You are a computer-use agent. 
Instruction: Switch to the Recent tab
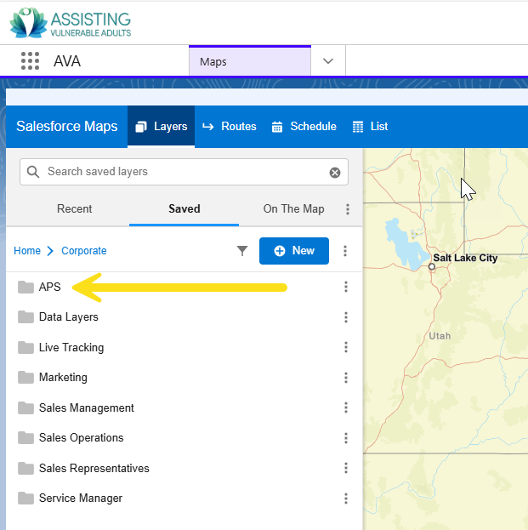pyautogui.click(x=74, y=209)
